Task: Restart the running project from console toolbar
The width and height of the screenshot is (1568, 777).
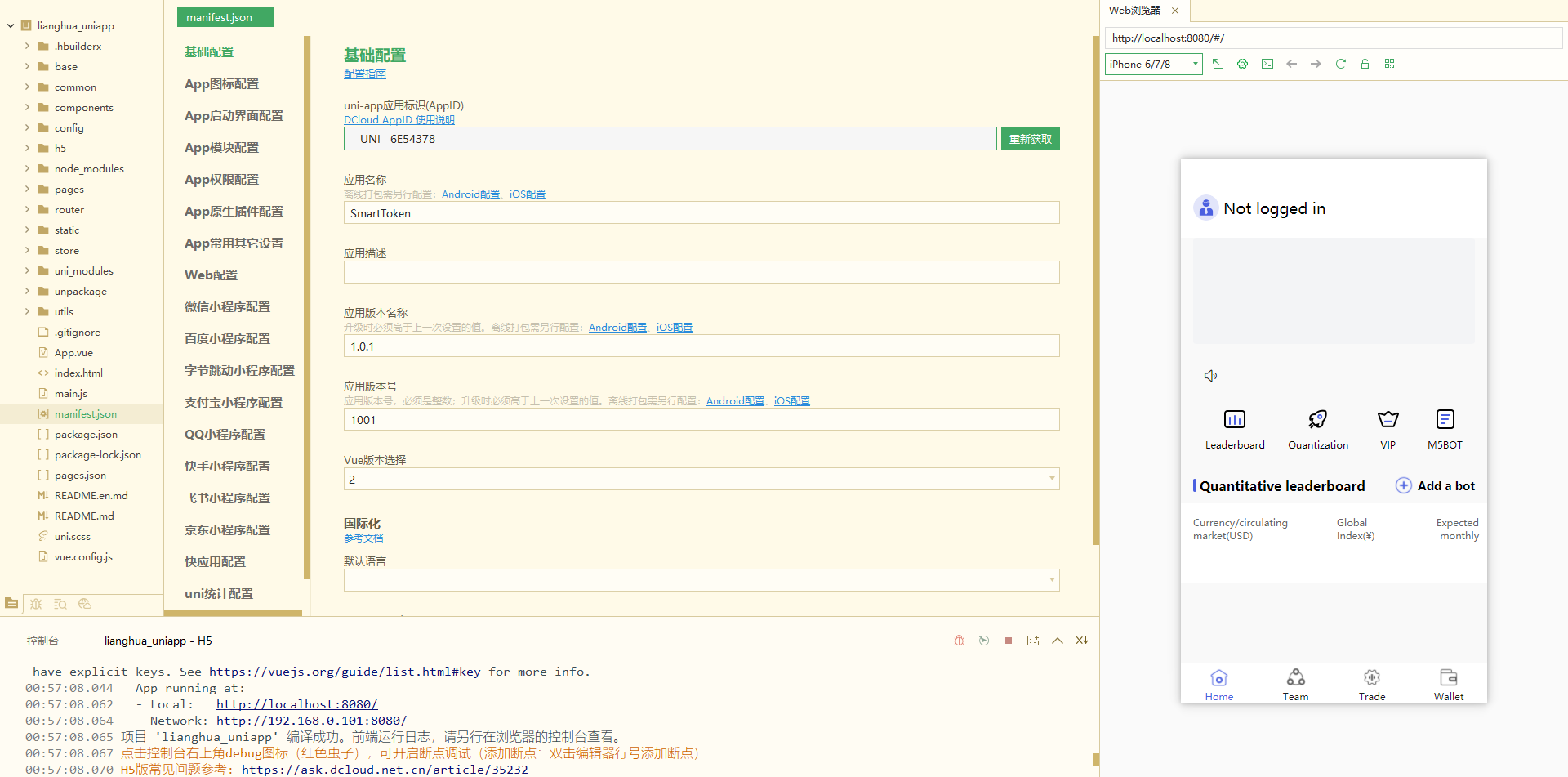Action: tap(984, 641)
